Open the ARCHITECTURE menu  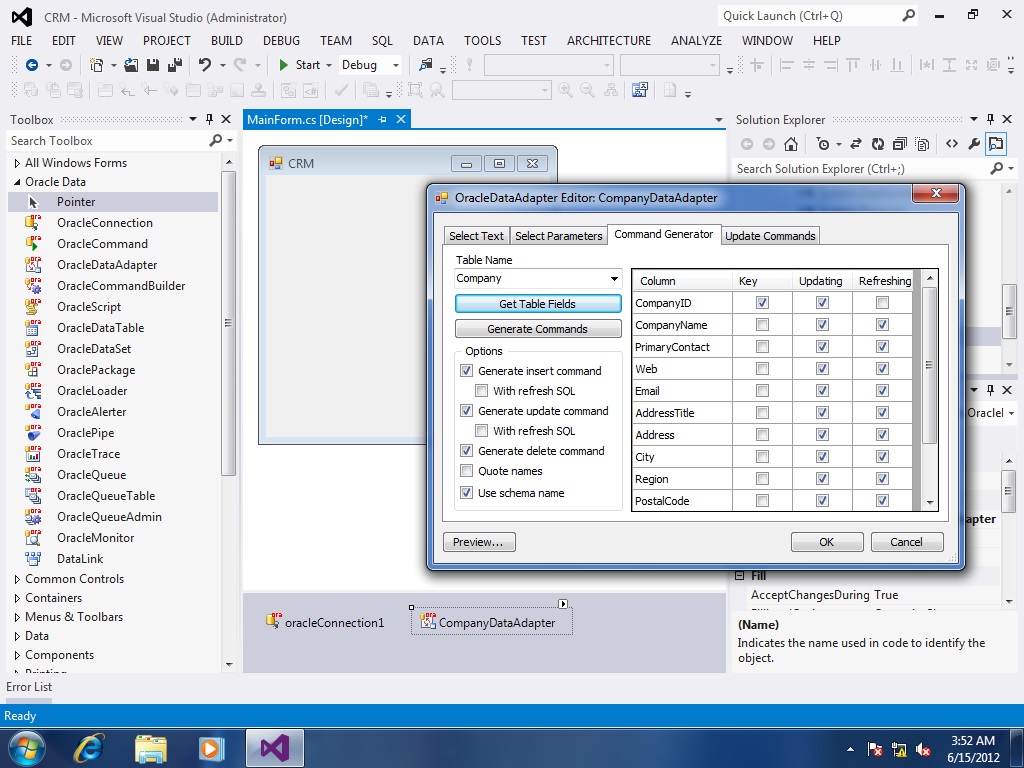tap(609, 40)
